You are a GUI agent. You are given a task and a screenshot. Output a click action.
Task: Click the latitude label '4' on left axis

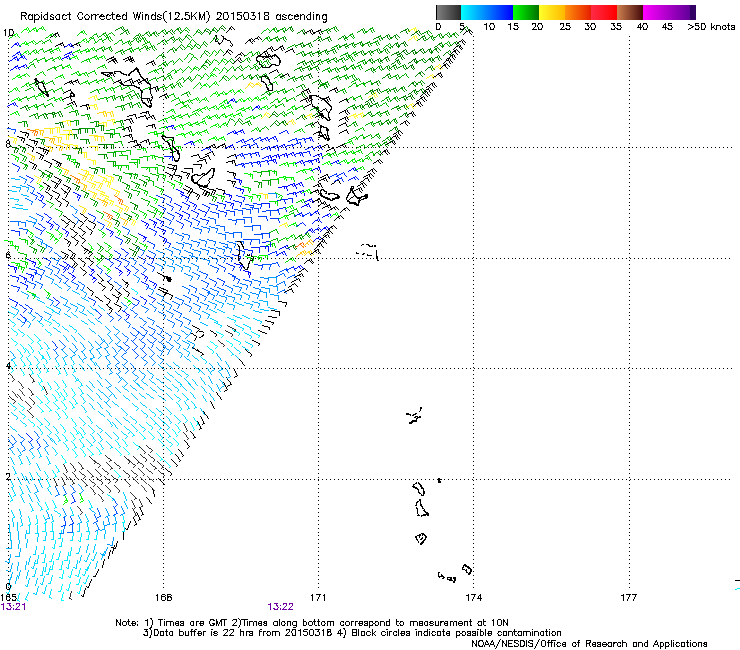[x=8, y=365]
